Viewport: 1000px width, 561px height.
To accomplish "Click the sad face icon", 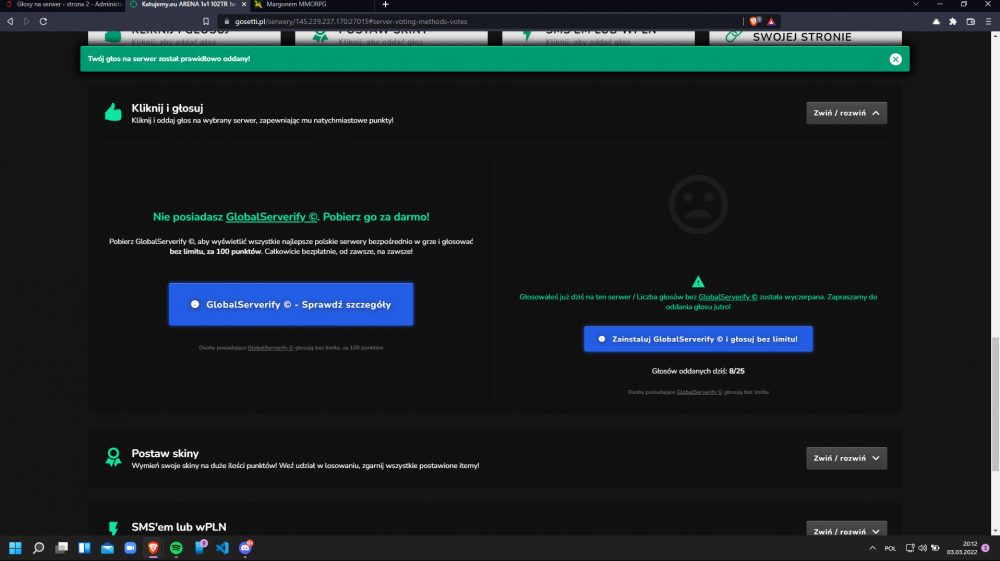I will (698, 204).
